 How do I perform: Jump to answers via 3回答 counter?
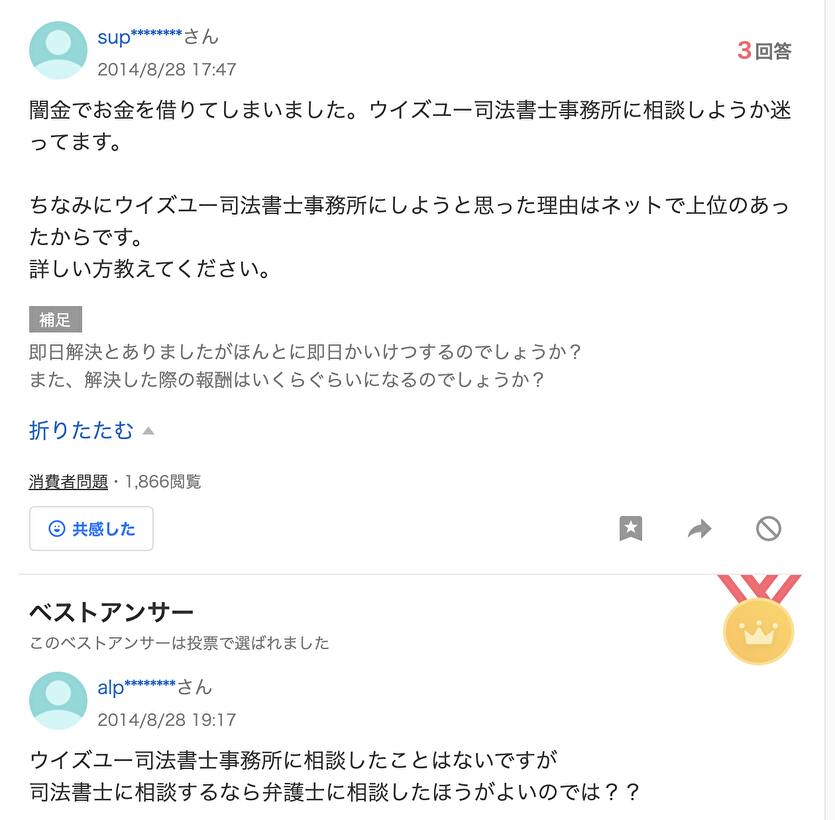tap(764, 51)
